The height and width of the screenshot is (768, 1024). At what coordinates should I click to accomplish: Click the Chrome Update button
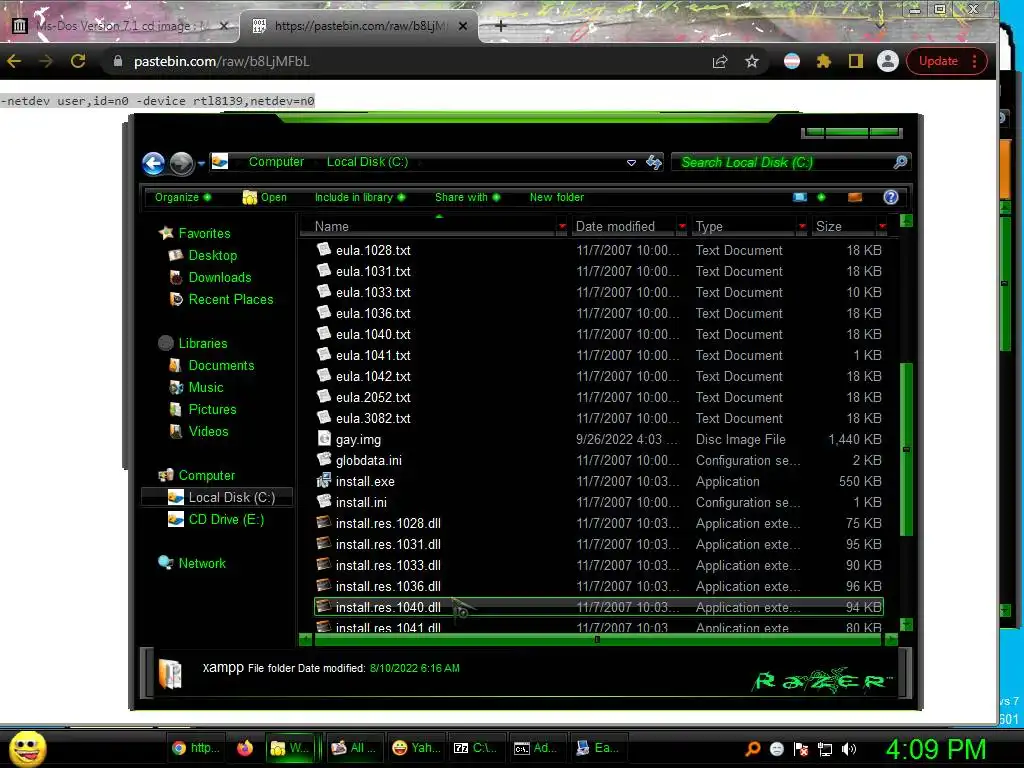coord(946,61)
